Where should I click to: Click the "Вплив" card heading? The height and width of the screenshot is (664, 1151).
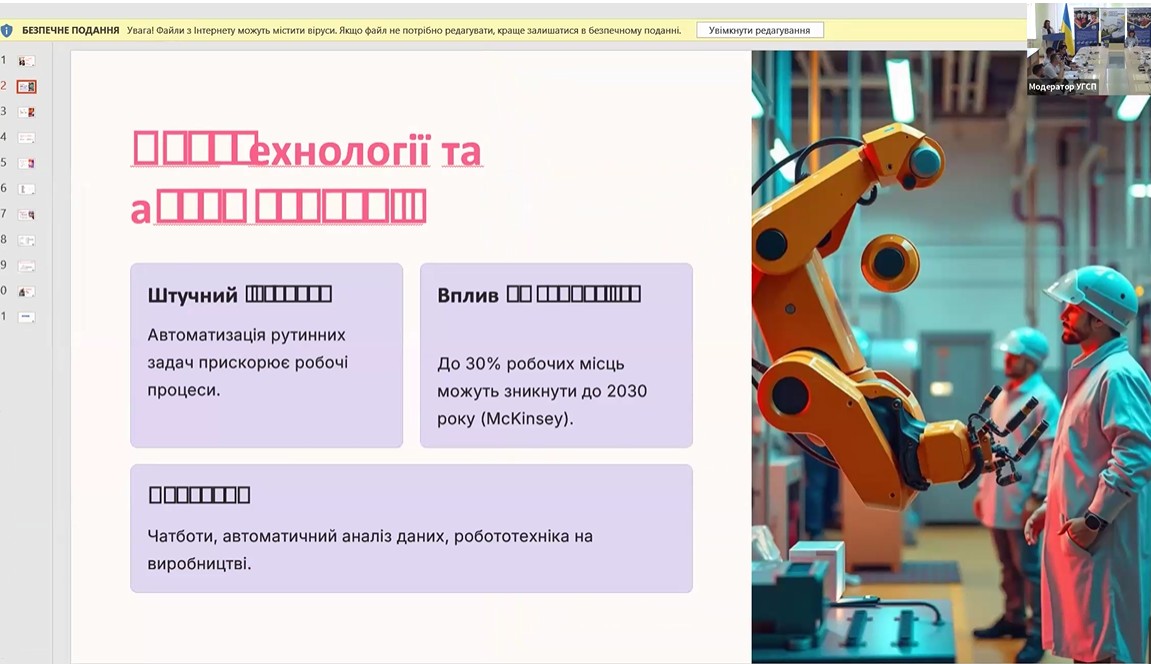tap(539, 295)
